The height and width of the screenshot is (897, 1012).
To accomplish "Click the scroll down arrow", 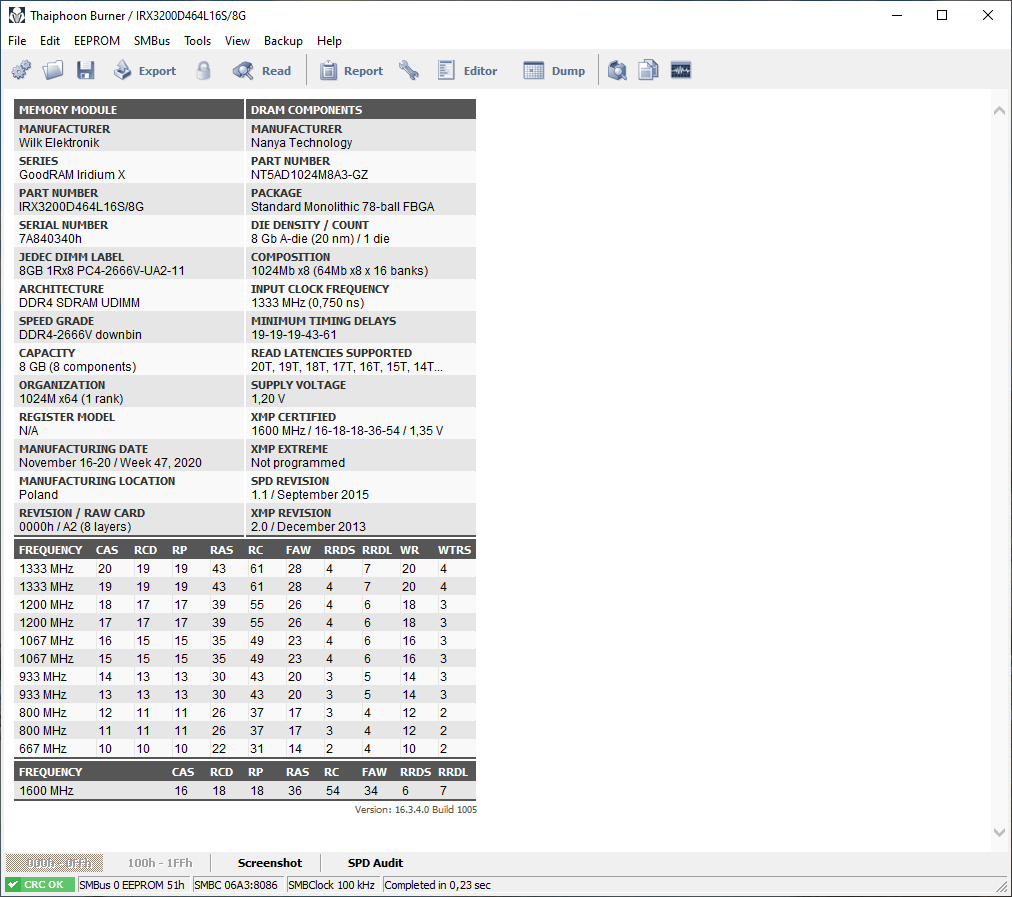I will pos(999,832).
